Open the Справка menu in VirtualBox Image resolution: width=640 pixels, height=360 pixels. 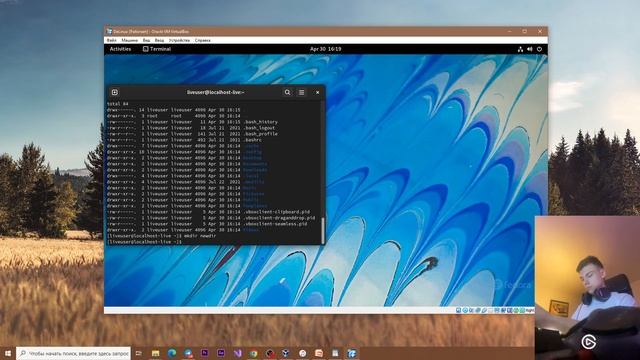[x=202, y=40]
